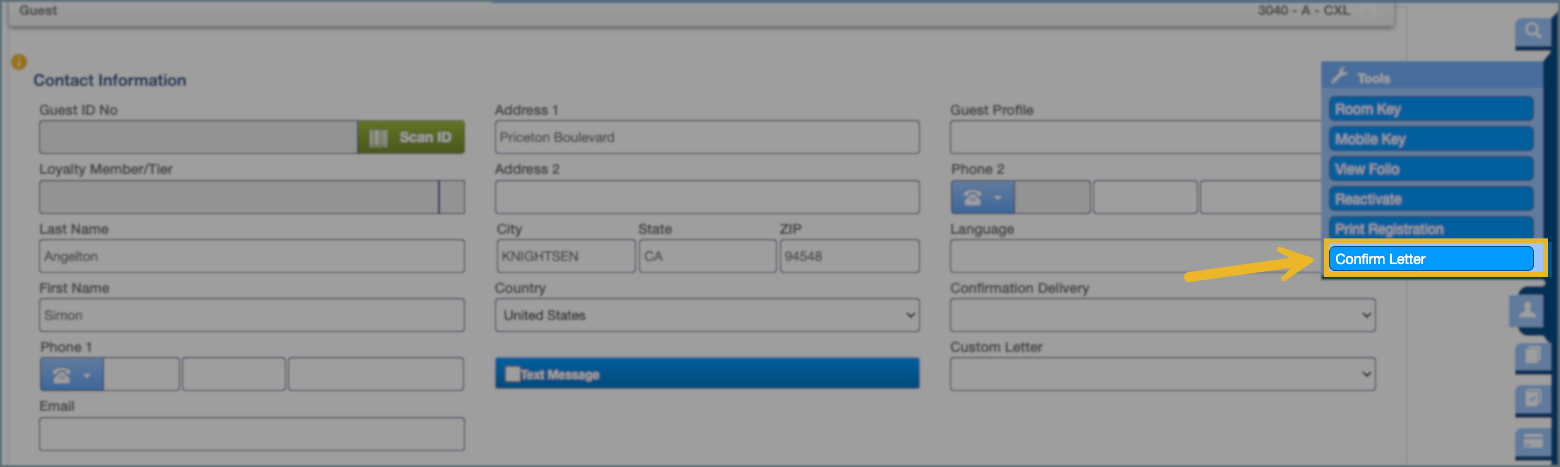1560x467 pixels.
Task: Select Confirm Letter in Tools menu
Action: 1430,259
